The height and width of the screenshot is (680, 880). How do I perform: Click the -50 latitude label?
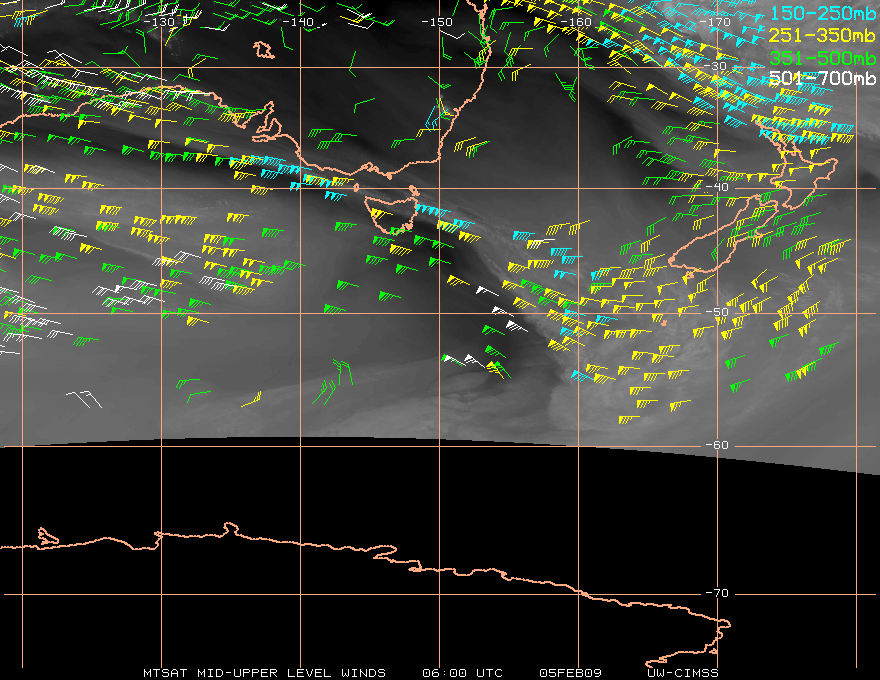coord(717,313)
